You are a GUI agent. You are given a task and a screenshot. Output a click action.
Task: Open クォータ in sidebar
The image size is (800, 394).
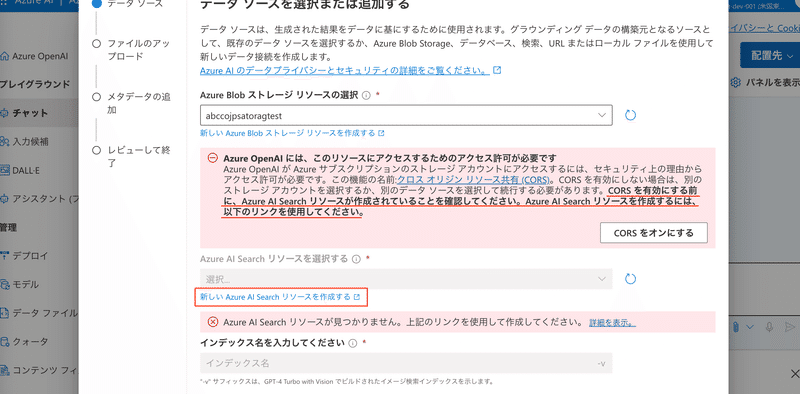31,341
